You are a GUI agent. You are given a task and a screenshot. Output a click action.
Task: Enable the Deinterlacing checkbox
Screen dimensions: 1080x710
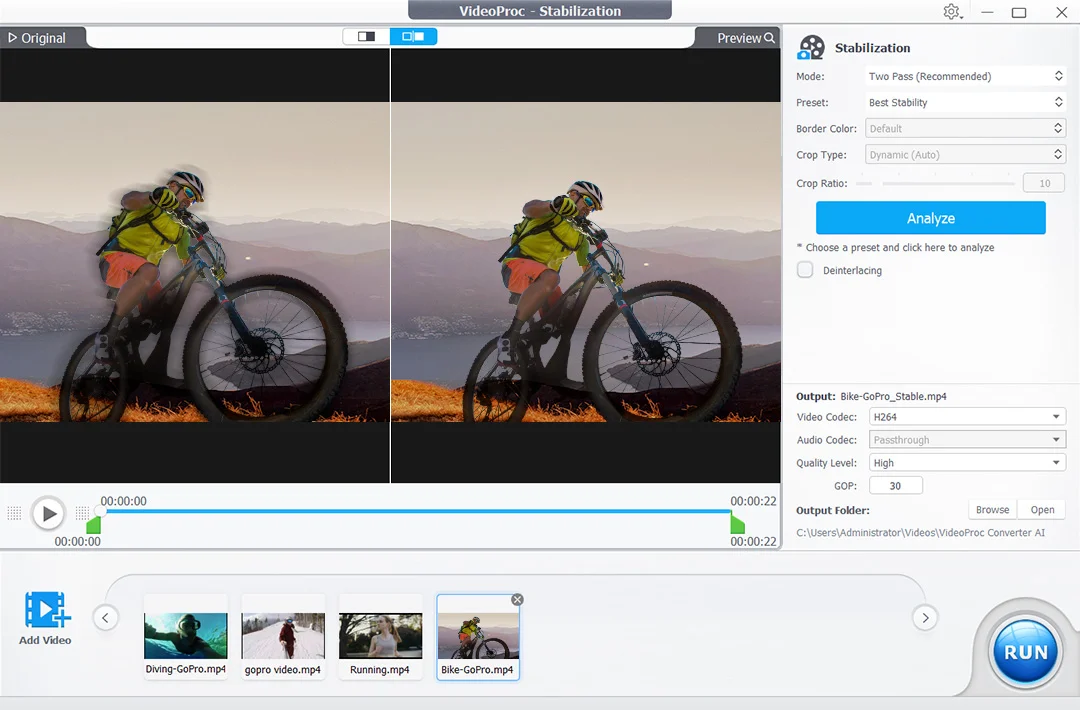click(x=805, y=269)
